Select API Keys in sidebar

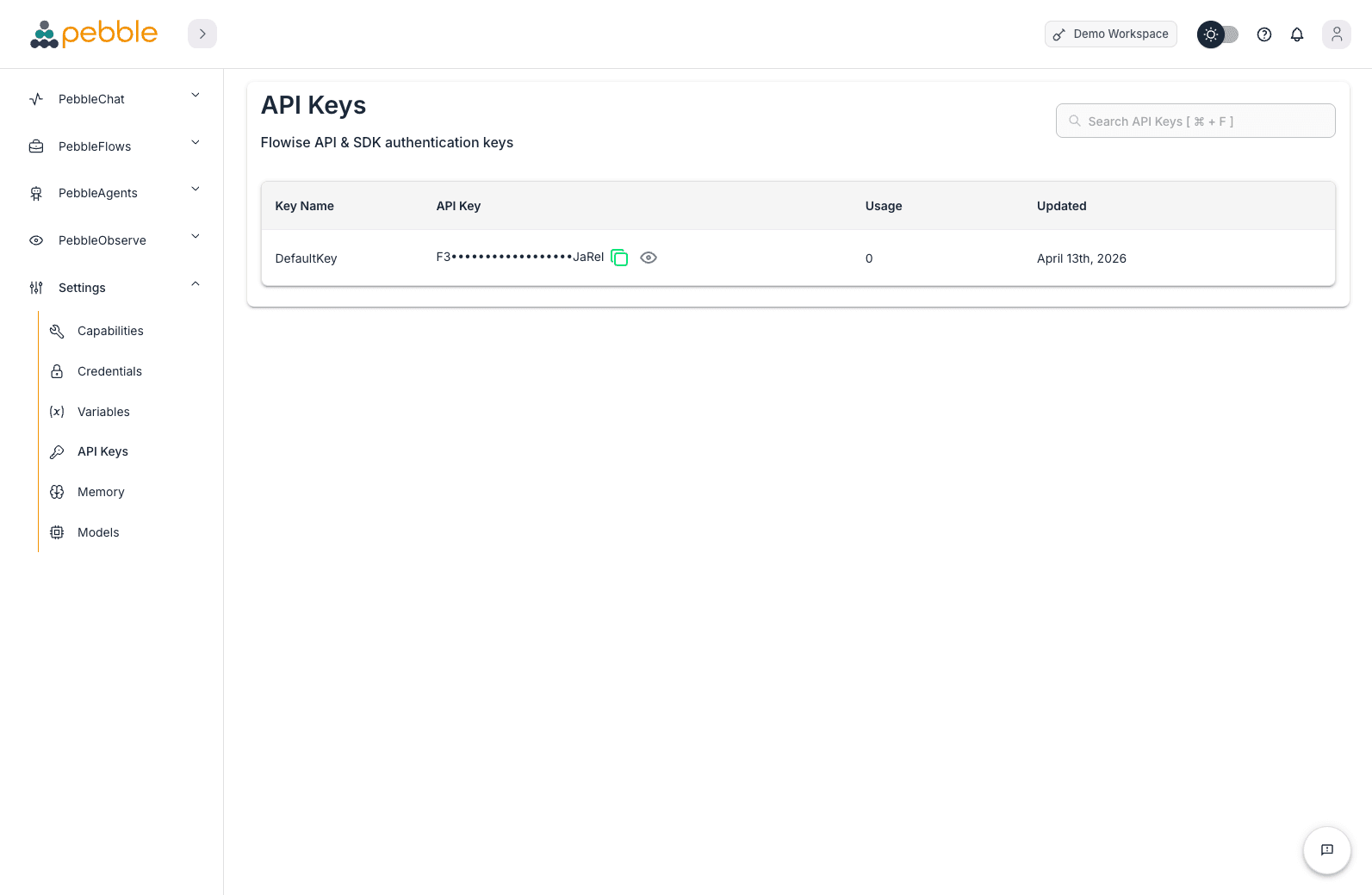pyautogui.click(x=102, y=451)
